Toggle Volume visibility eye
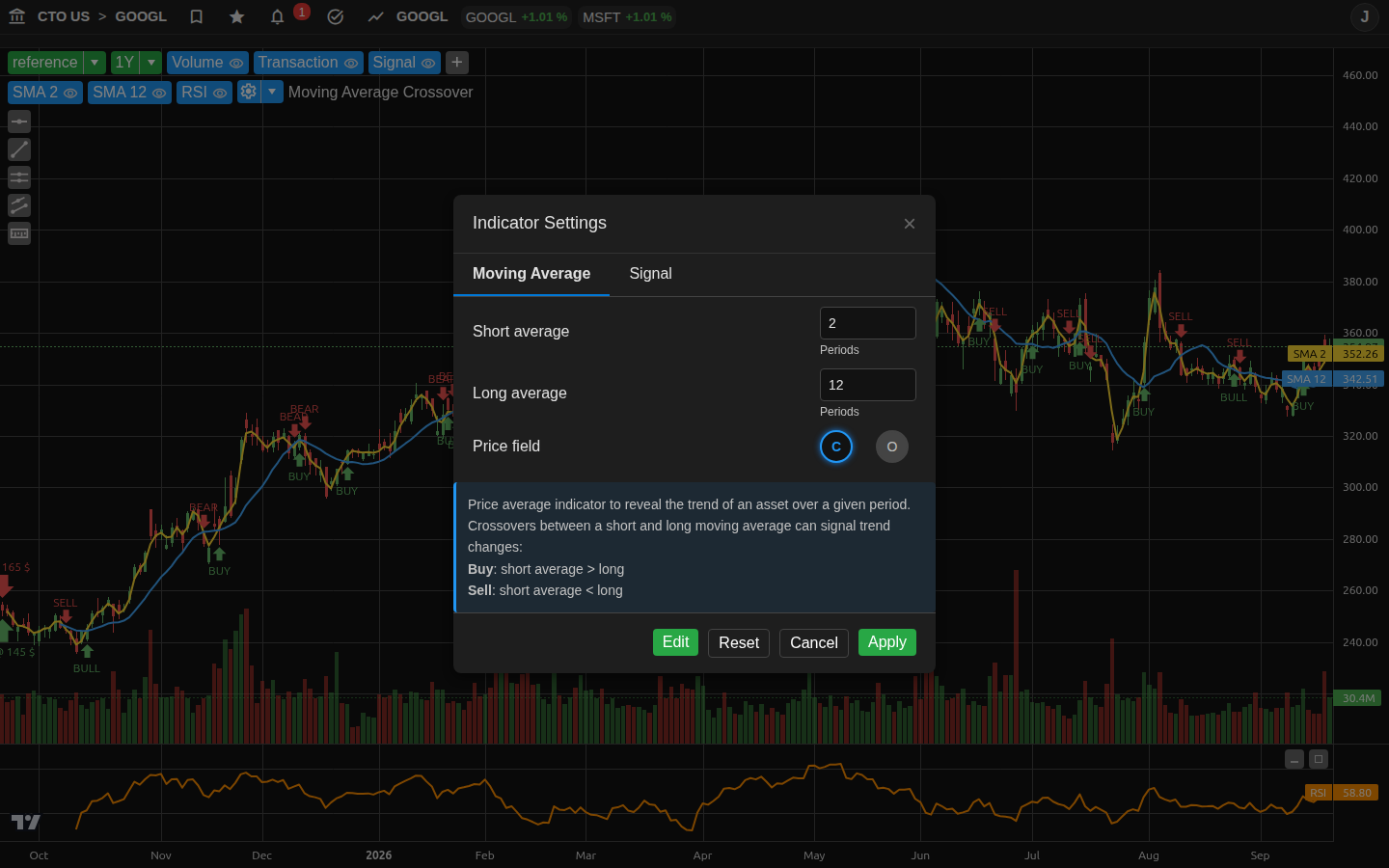Screen dimensions: 1389x868 click(x=236, y=64)
